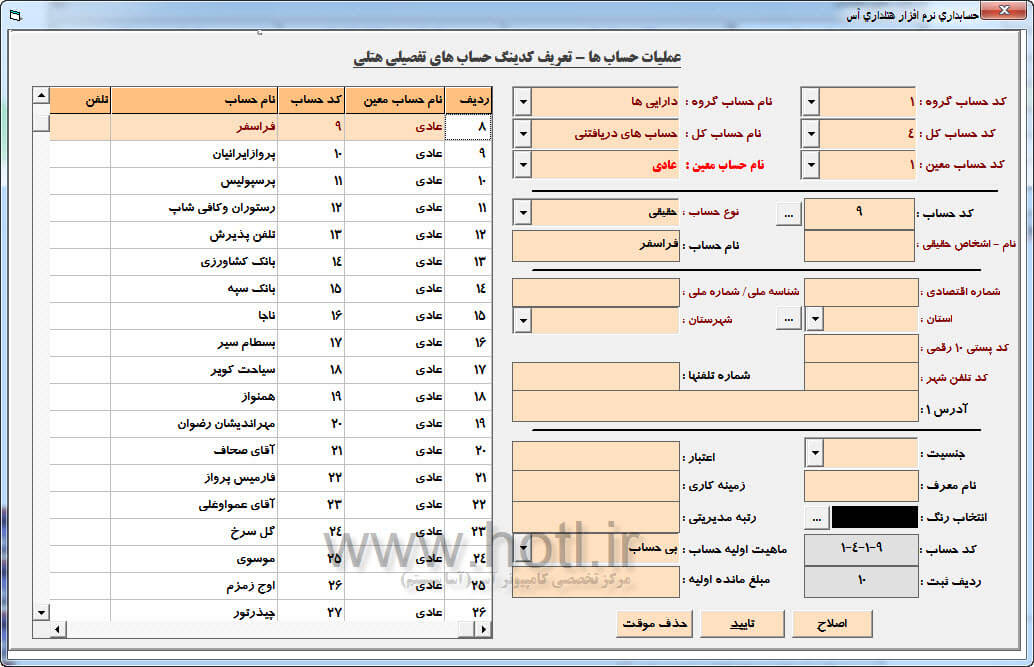This screenshot has width=1034, height=667.
Task: Open the شهرستان dropdown arrow
Action: [522, 321]
